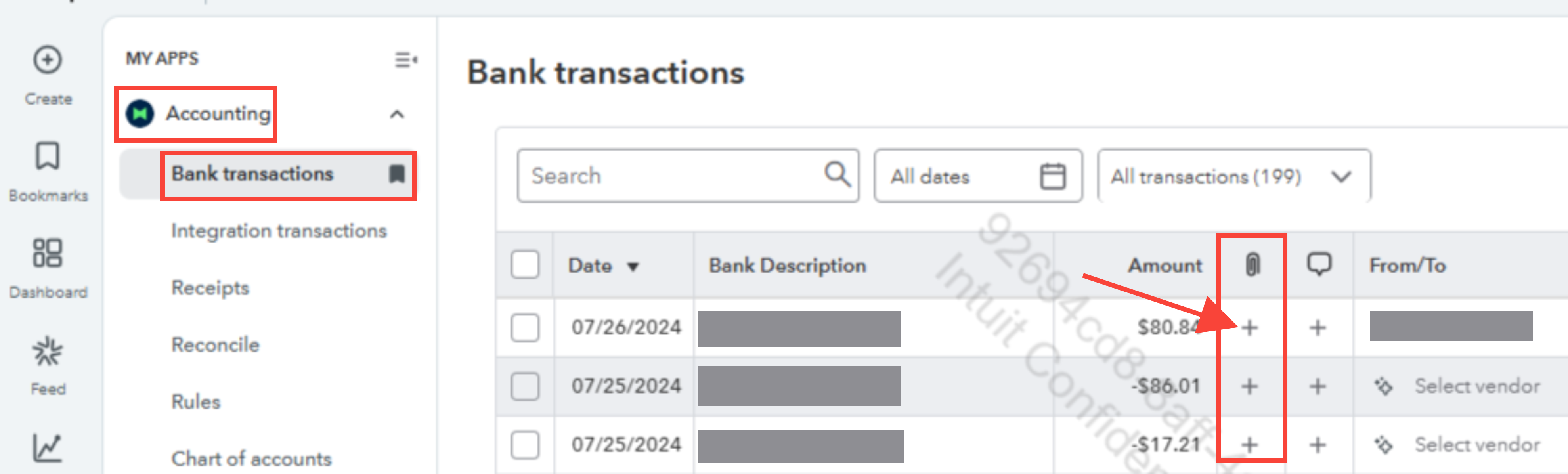This screenshot has height=474, width=1568.
Task: Add attachment to the $80.84 transaction
Action: pyautogui.click(x=1250, y=328)
